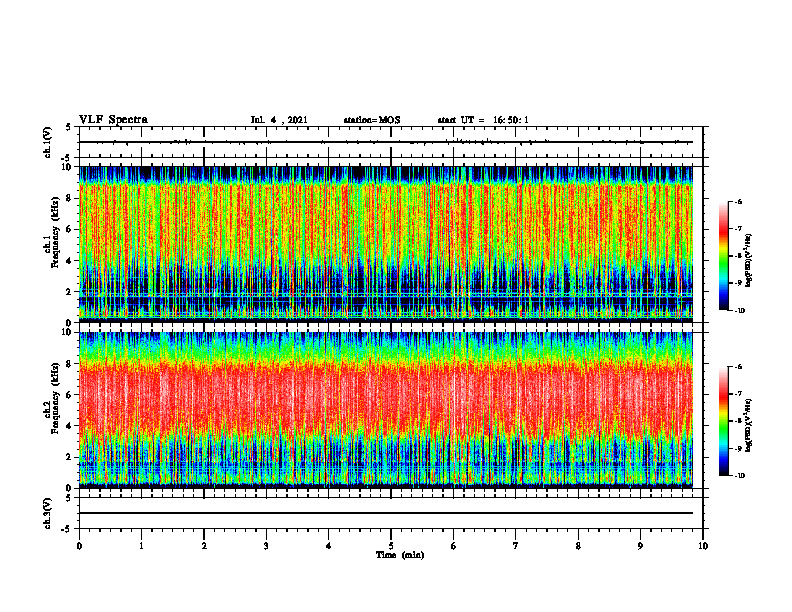Click inside the ch.1 spectrogram panel

386,244
